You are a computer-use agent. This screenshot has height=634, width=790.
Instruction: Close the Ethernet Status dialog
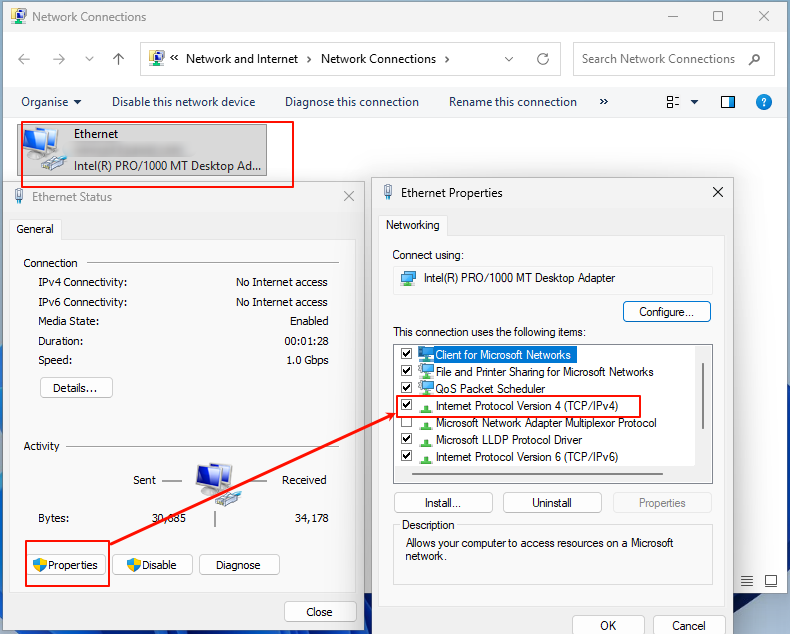(x=349, y=196)
